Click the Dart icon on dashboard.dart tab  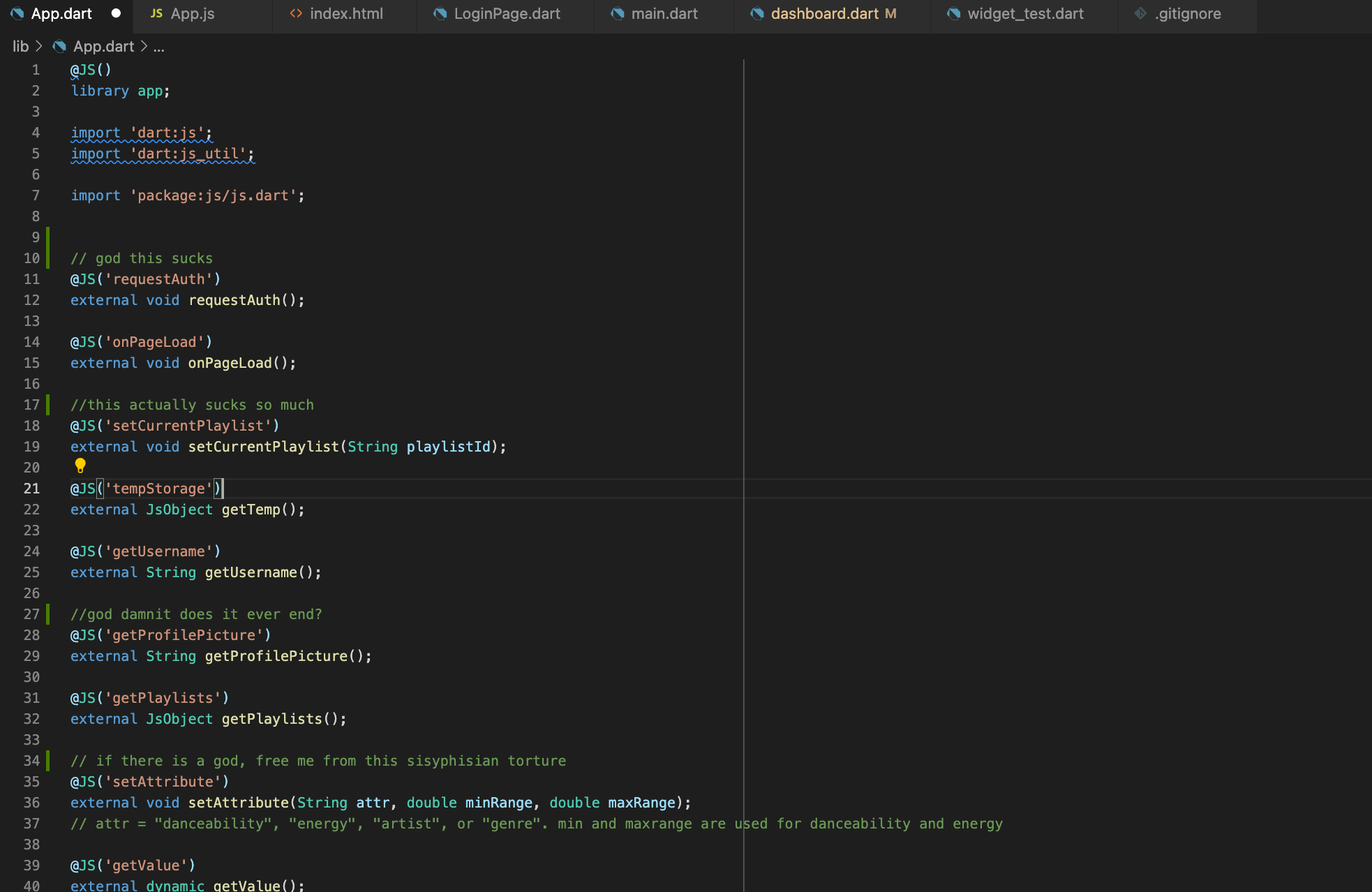pos(756,13)
